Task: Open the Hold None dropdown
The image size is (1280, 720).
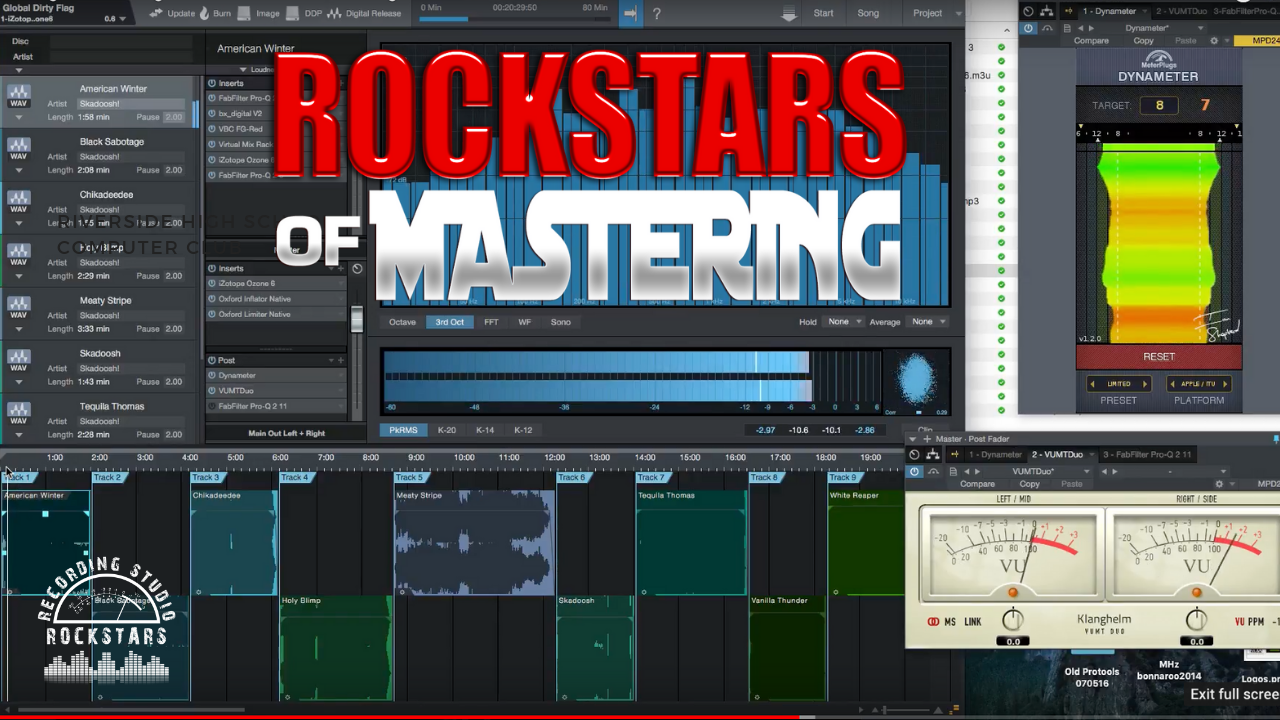Action: coord(843,322)
